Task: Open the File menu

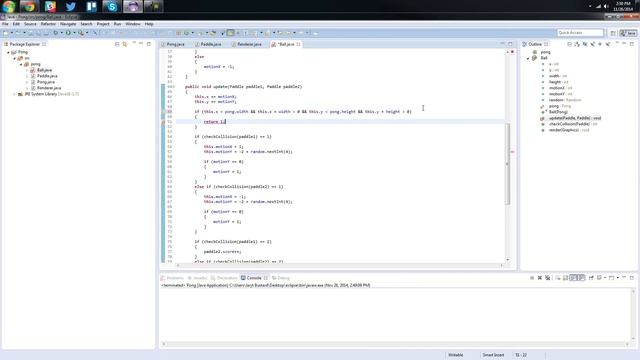Action: [x=5, y=24]
